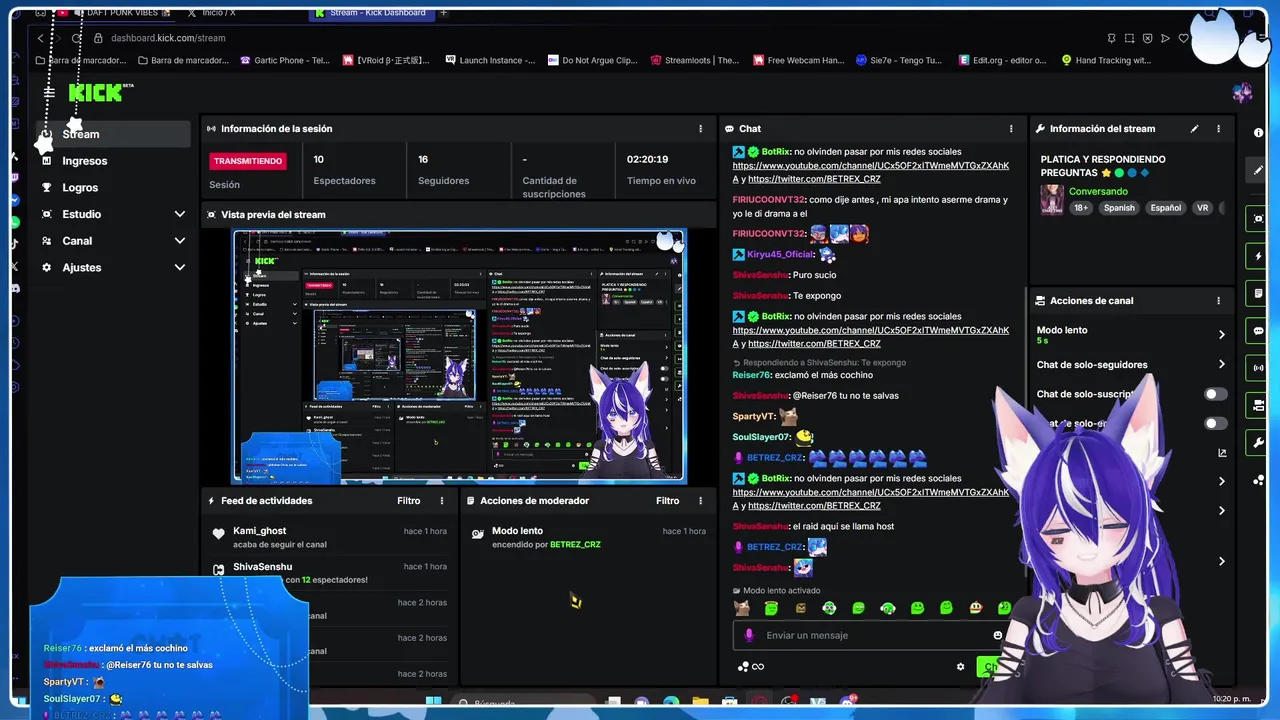Click the taskbar clock showing 10:20 p. m.

click(x=1231, y=698)
